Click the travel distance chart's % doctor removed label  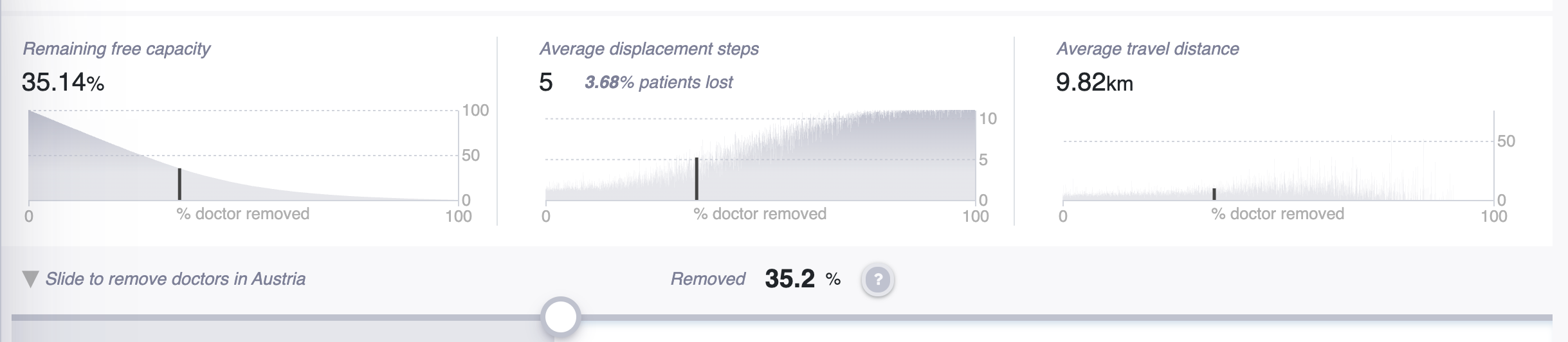(1277, 214)
